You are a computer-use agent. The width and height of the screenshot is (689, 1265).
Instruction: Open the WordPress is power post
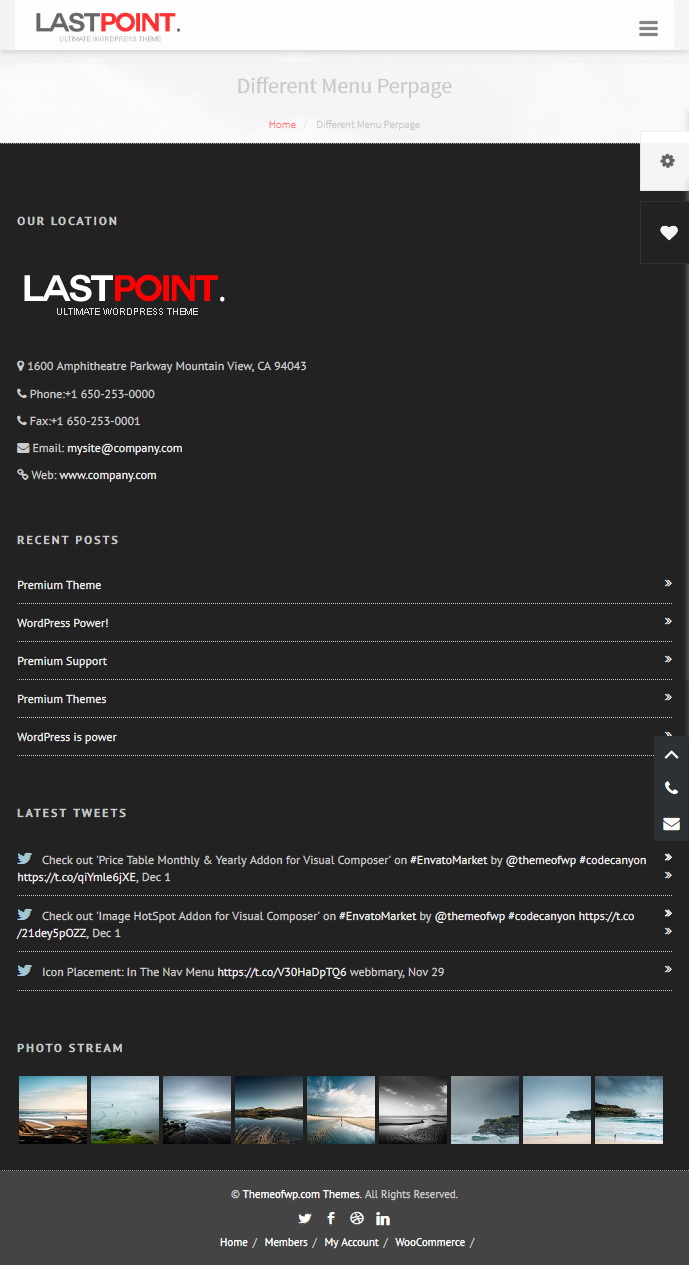[x=67, y=737]
